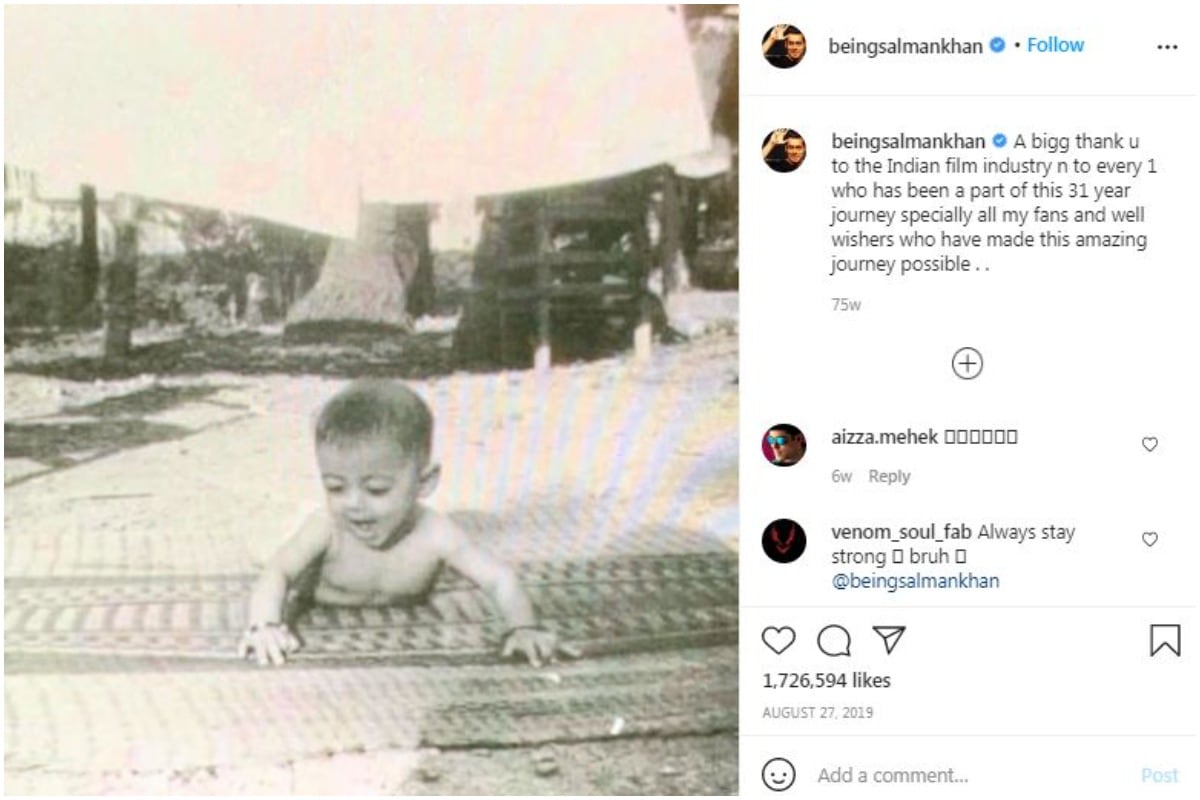Click the @beingsalmankhan mention link
The image size is (1200, 800).
(x=915, y=581)
